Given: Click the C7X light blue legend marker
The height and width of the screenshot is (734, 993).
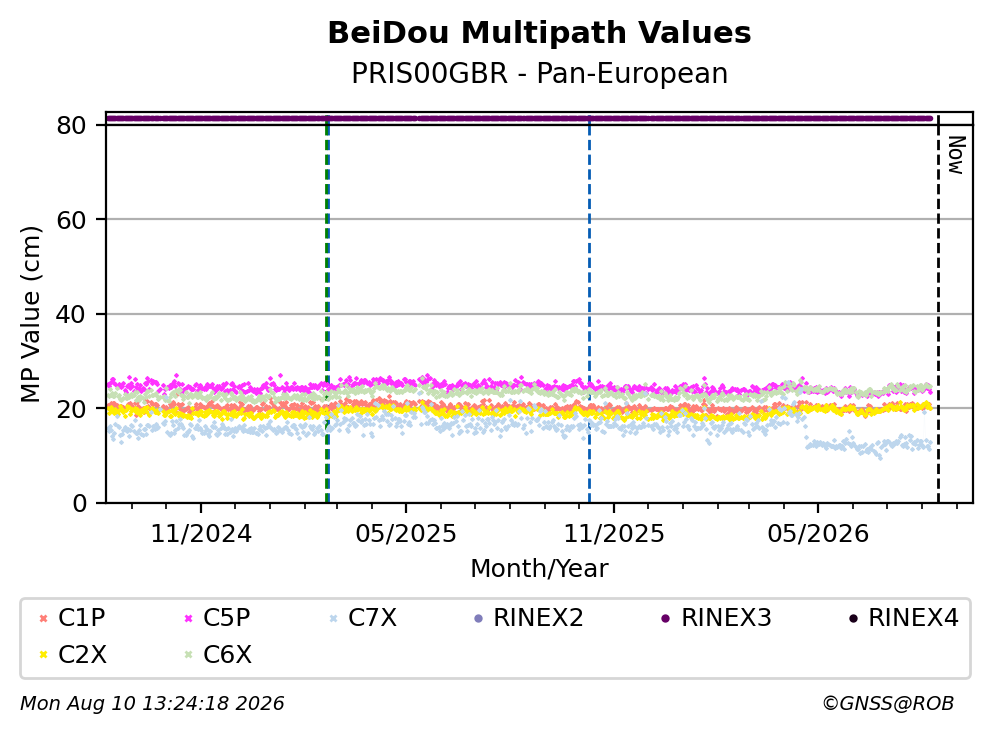Looking at the screenshot, I should click(333, 618).
